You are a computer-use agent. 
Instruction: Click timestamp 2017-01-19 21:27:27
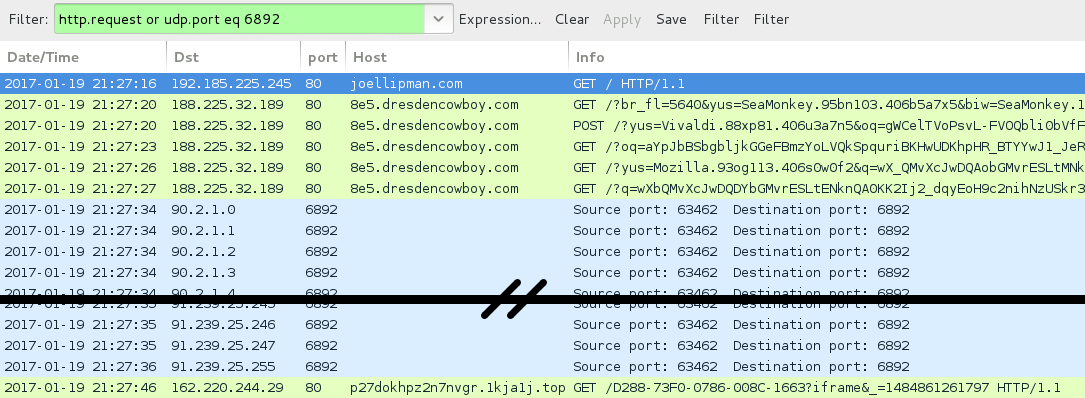[80, 188]
